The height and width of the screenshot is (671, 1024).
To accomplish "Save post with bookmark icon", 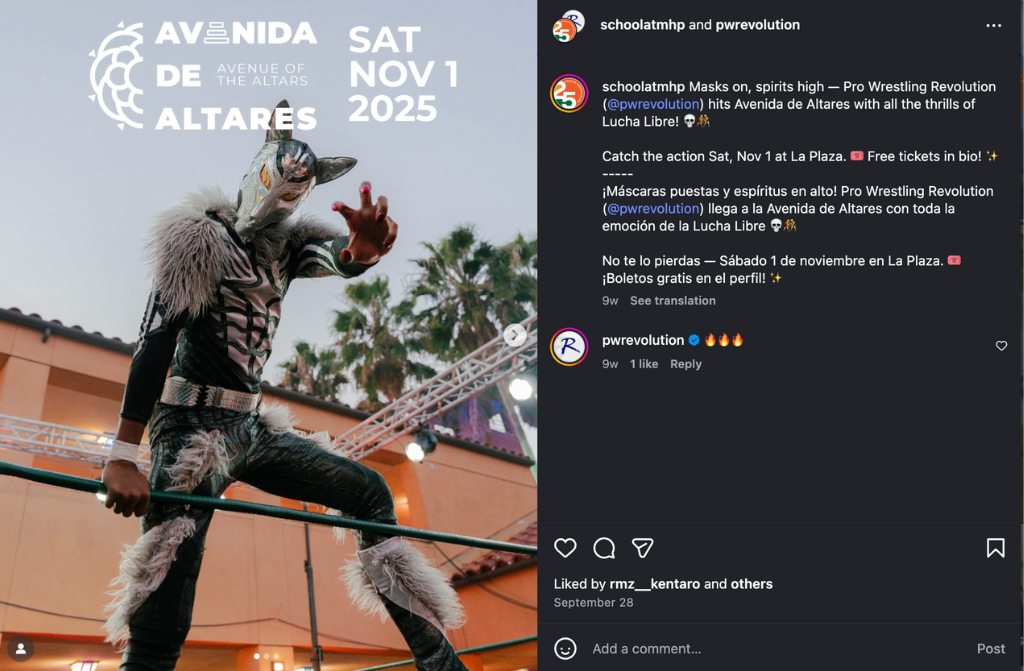I will coord(995,548).
